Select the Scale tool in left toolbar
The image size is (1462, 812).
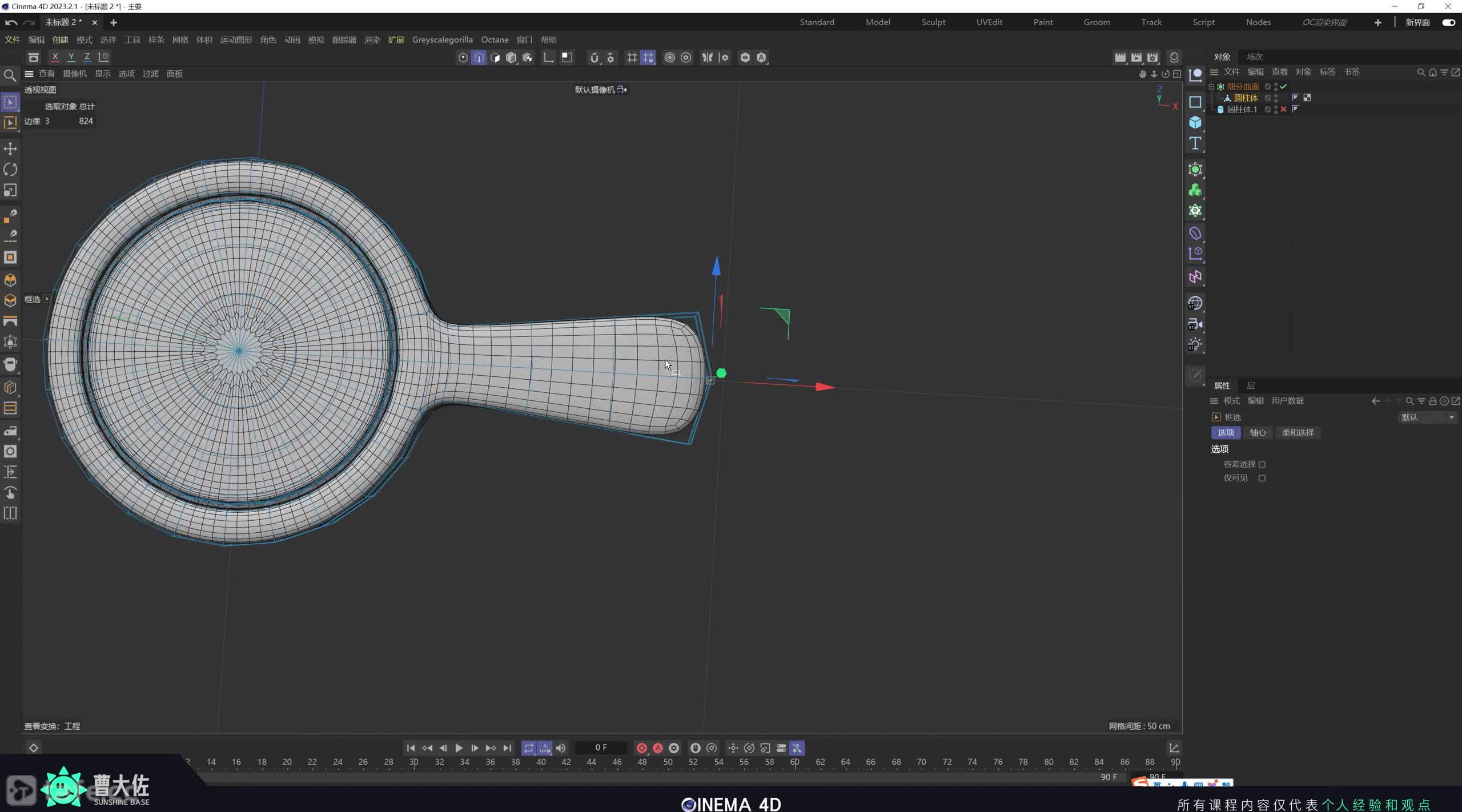point(10,190)
